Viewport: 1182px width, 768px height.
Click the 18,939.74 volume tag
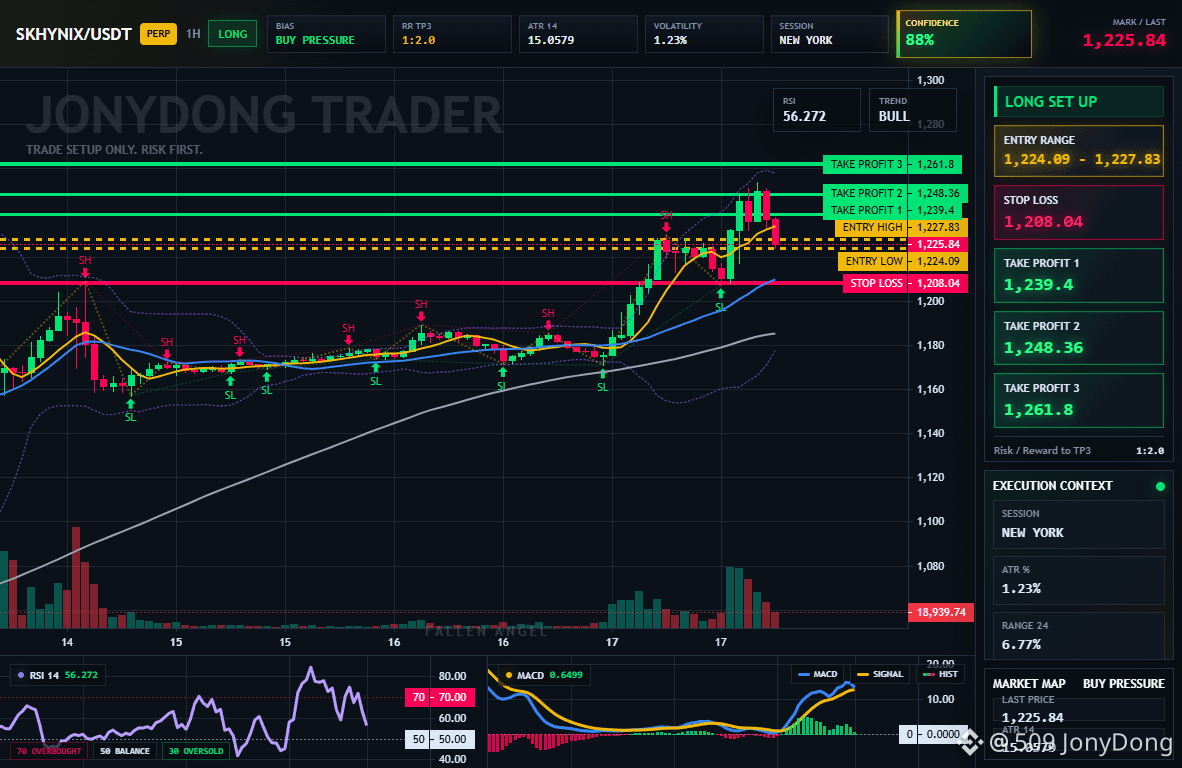[941, 612]
